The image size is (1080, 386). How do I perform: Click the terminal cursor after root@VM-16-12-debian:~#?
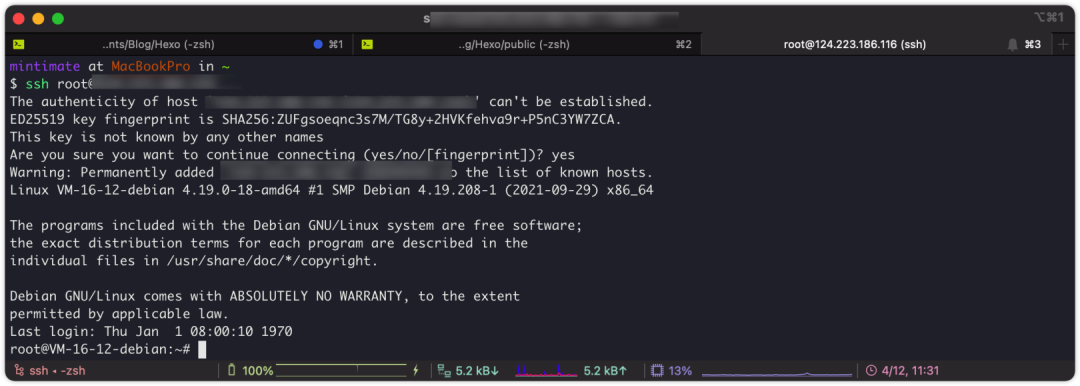coord(202,349)
